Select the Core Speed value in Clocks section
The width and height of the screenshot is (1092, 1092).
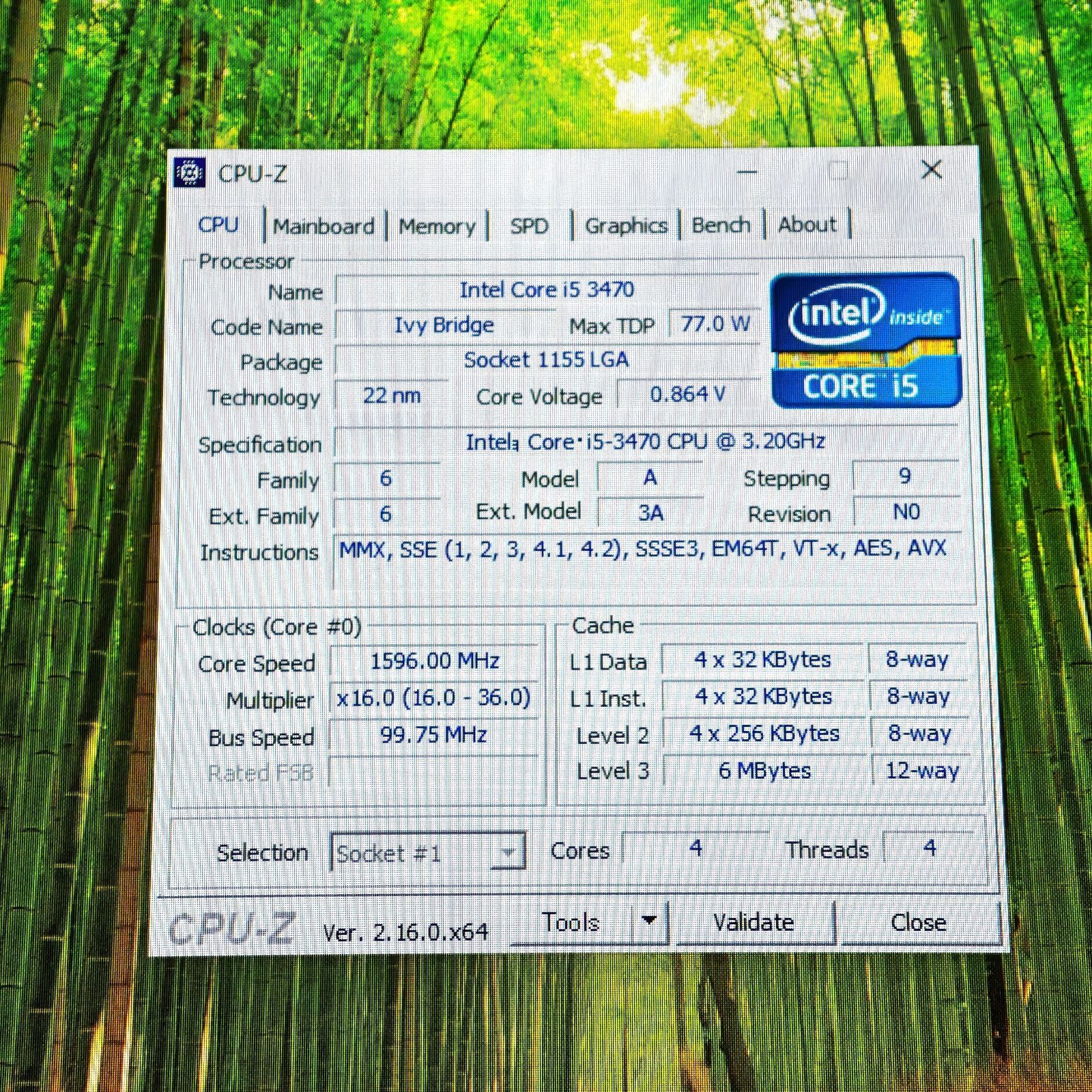pyautogui.click(x=435, y=661)
